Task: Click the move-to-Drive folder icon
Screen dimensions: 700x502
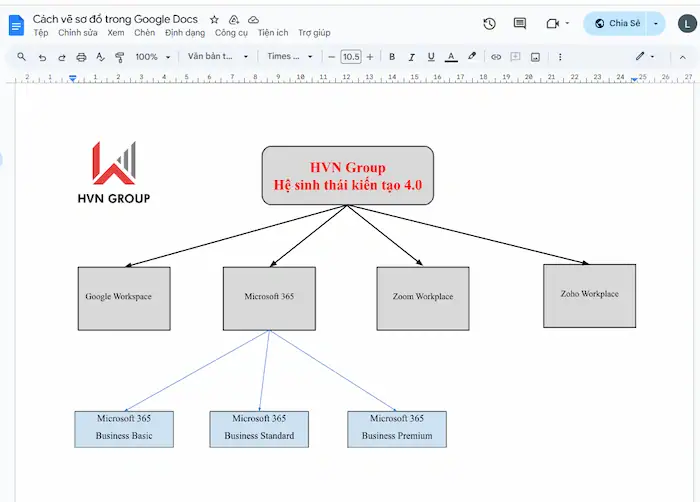Action: click(234, 20)
